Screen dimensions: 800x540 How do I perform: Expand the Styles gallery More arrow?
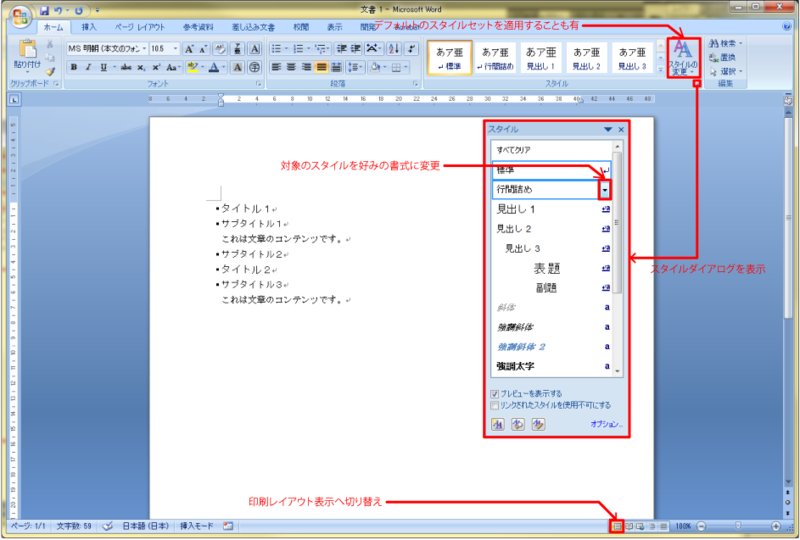coord(661,70)
